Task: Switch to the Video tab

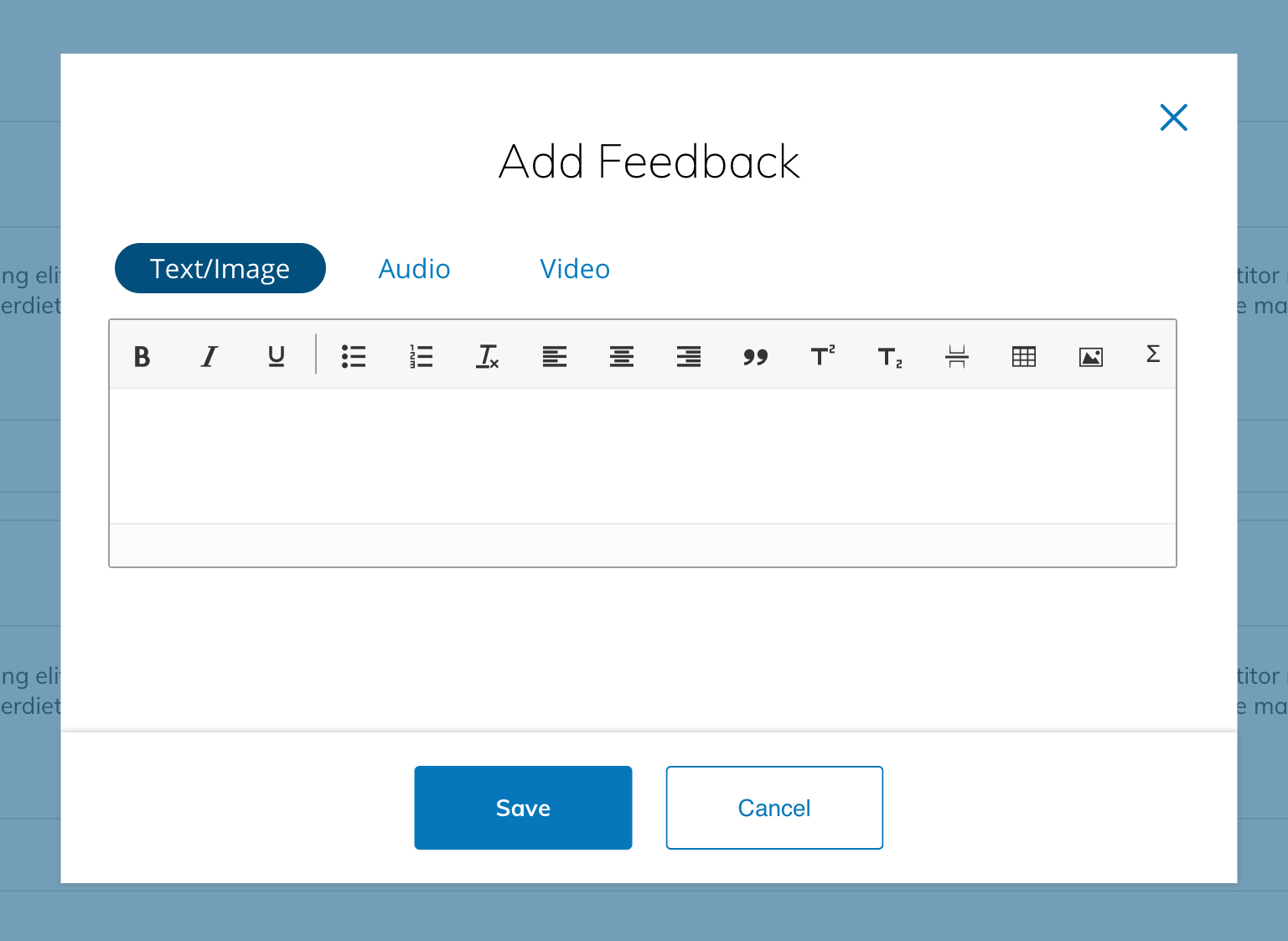Action: pos(575,269)
